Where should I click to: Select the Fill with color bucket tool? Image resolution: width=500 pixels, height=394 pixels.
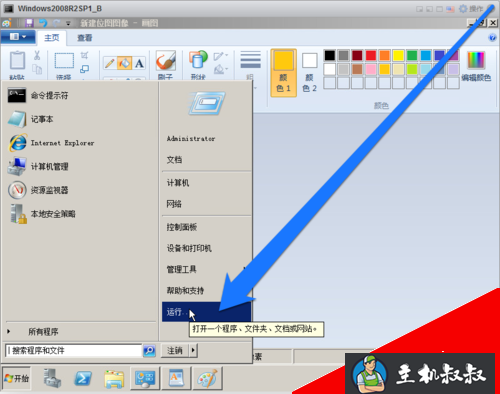(x=124, y=63)
